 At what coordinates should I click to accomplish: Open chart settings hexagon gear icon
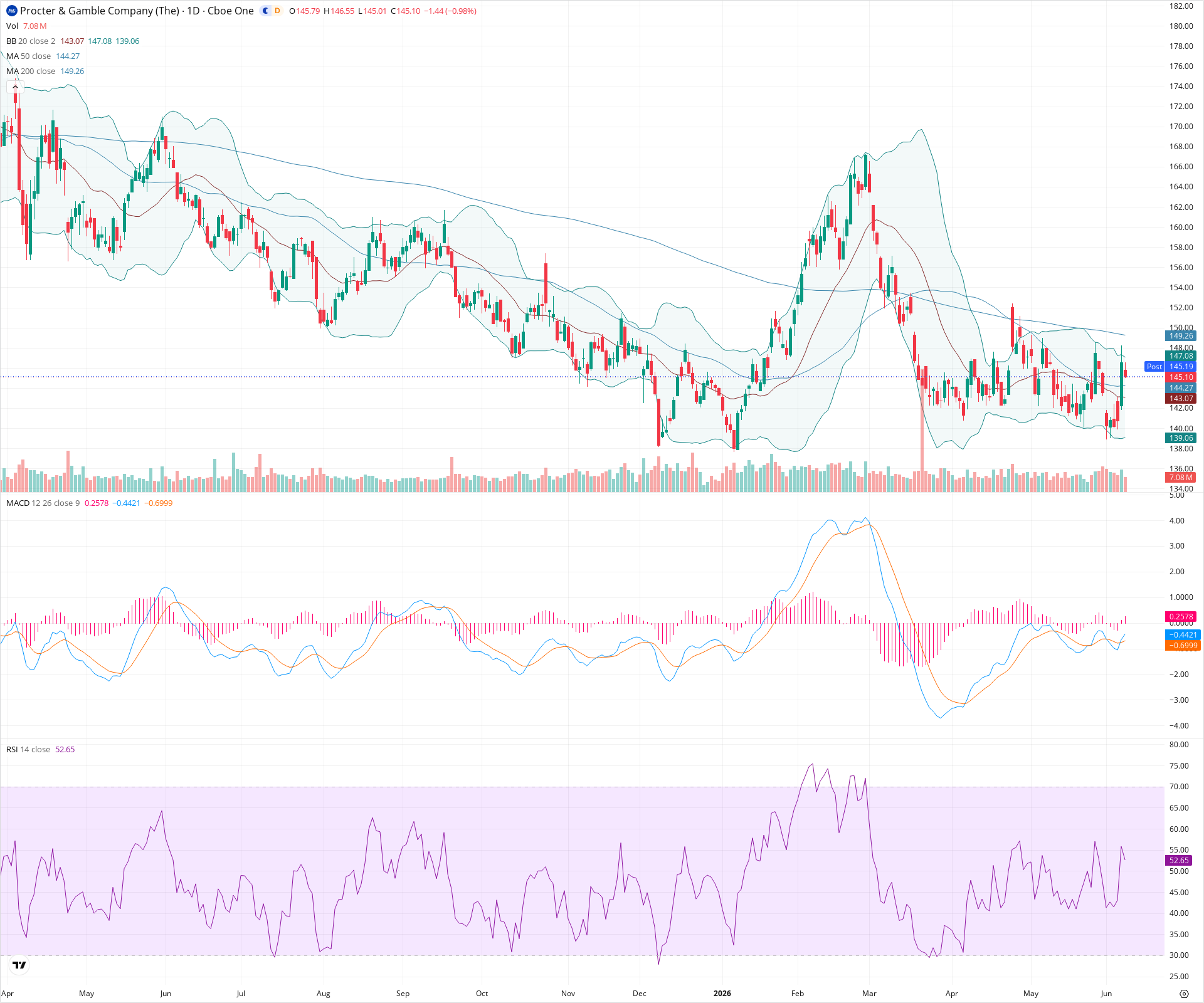[1184, 994]
